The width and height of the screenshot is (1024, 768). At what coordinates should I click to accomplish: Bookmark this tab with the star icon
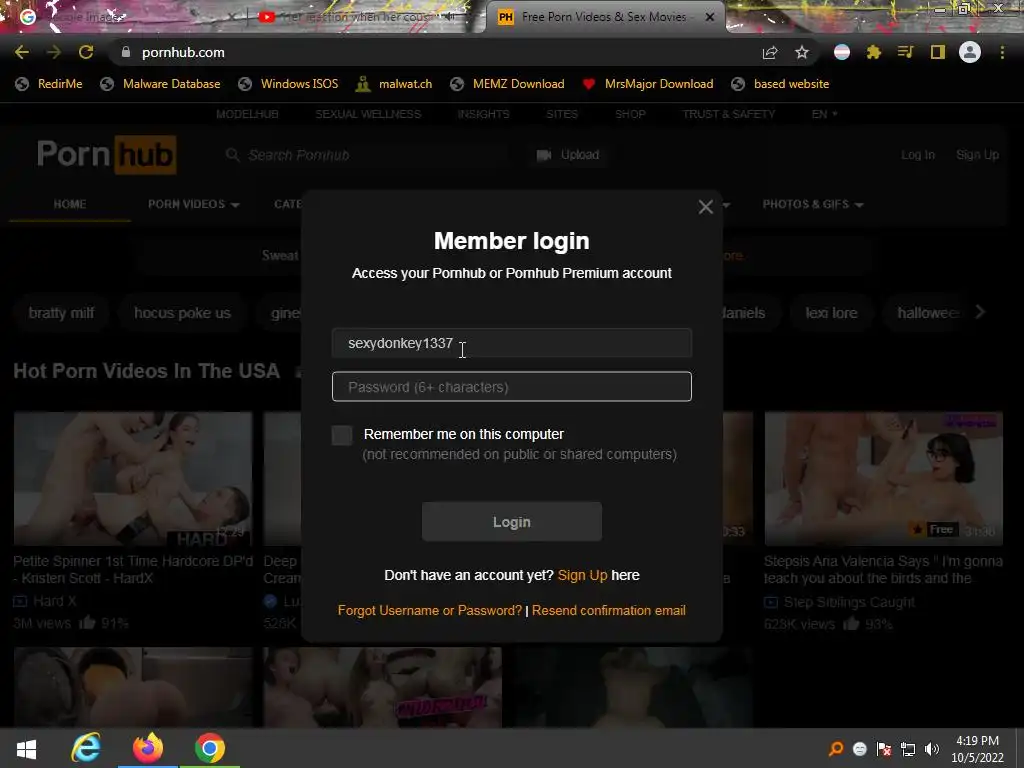(802, 52)
